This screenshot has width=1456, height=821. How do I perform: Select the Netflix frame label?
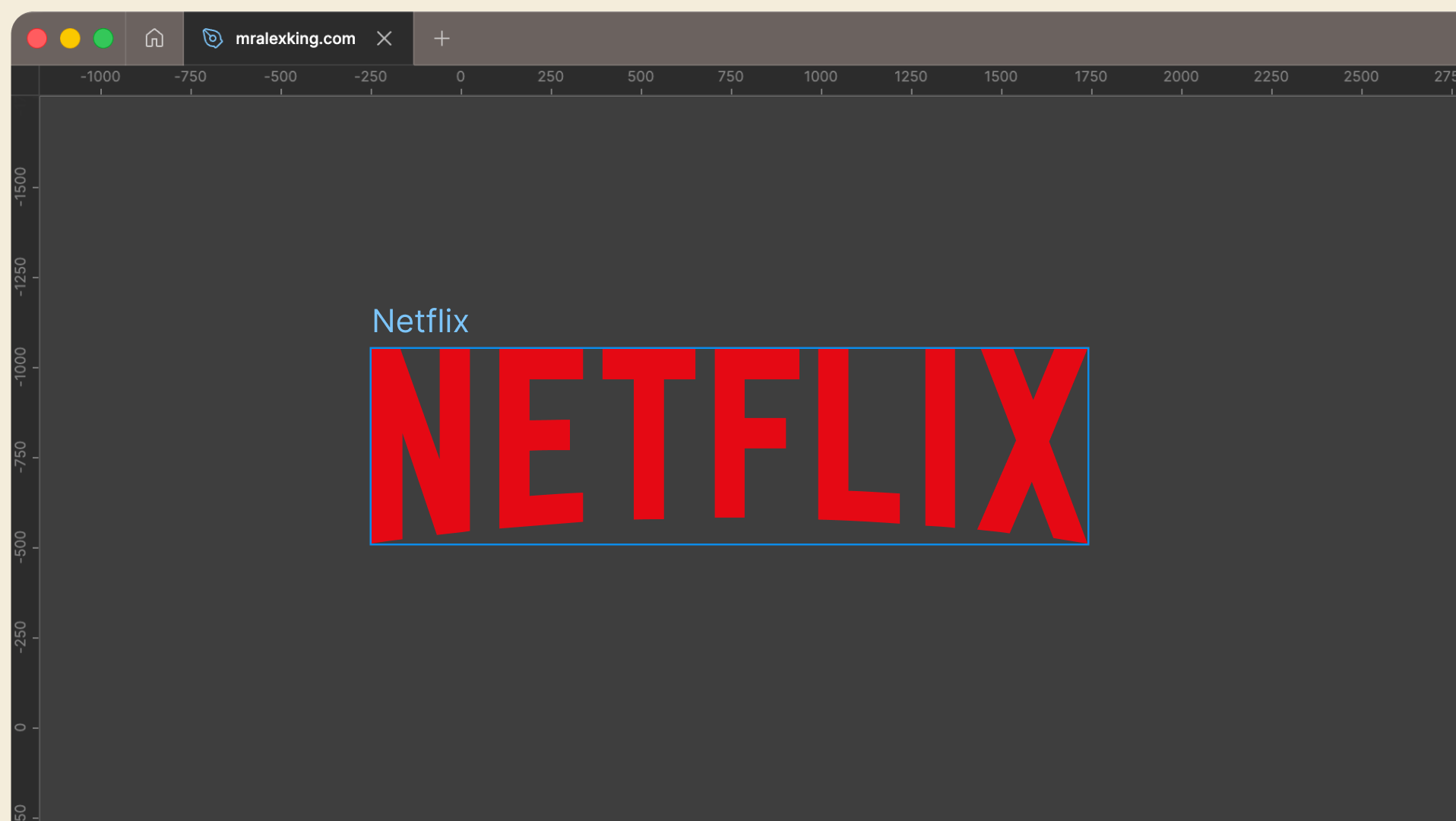point(420,321)
